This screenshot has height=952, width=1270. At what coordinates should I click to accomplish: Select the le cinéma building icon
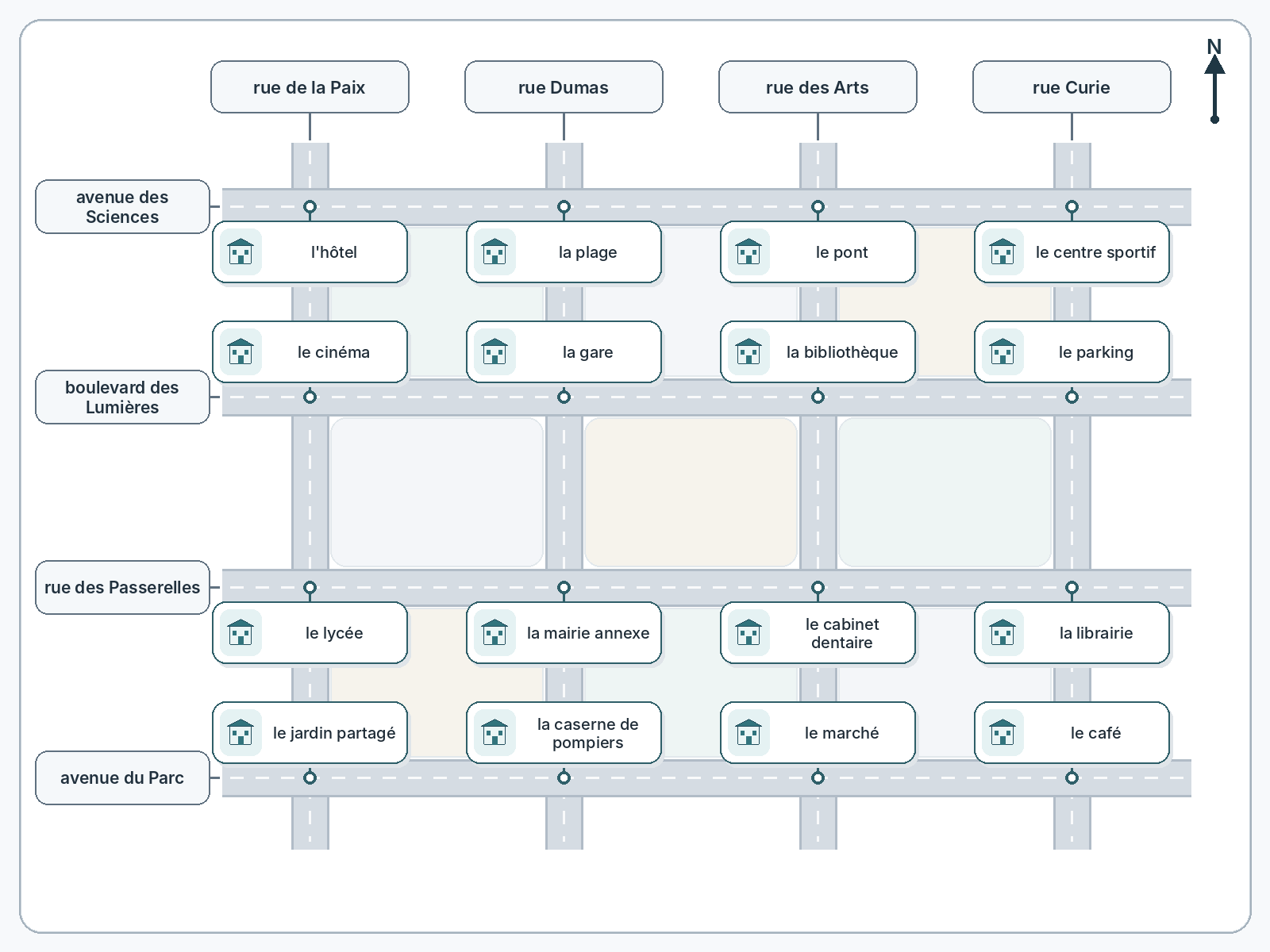pos(241,352)
